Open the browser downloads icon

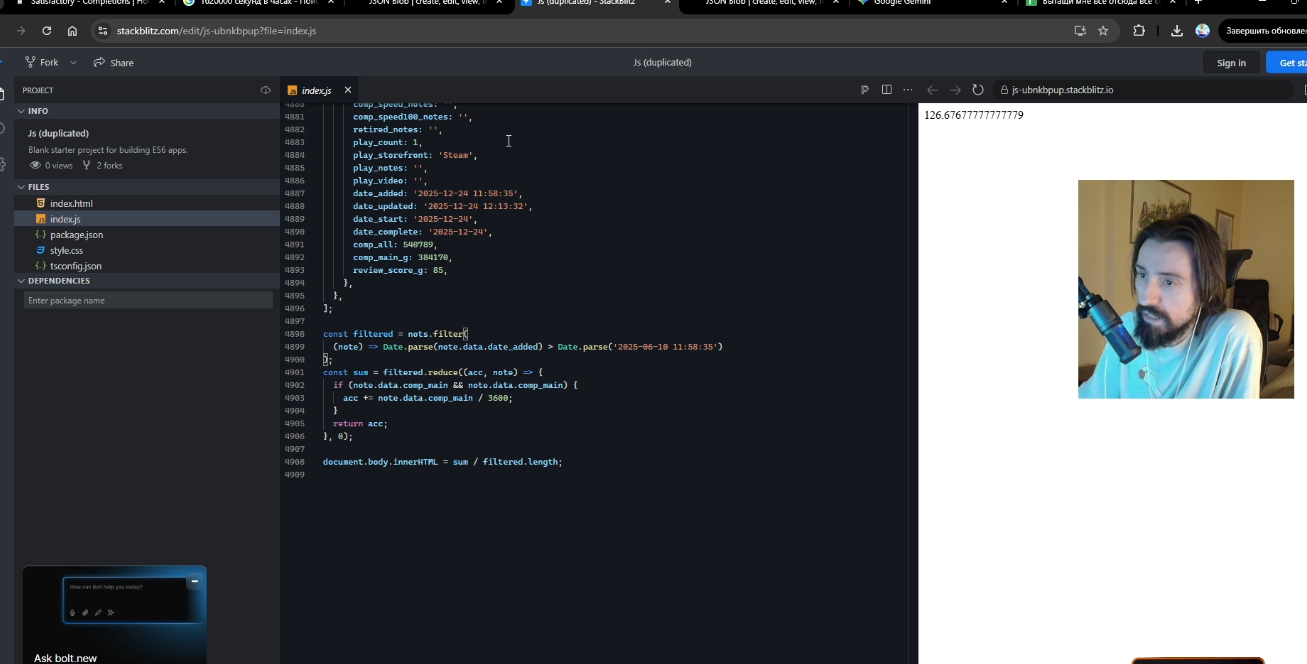point(1177,31)
